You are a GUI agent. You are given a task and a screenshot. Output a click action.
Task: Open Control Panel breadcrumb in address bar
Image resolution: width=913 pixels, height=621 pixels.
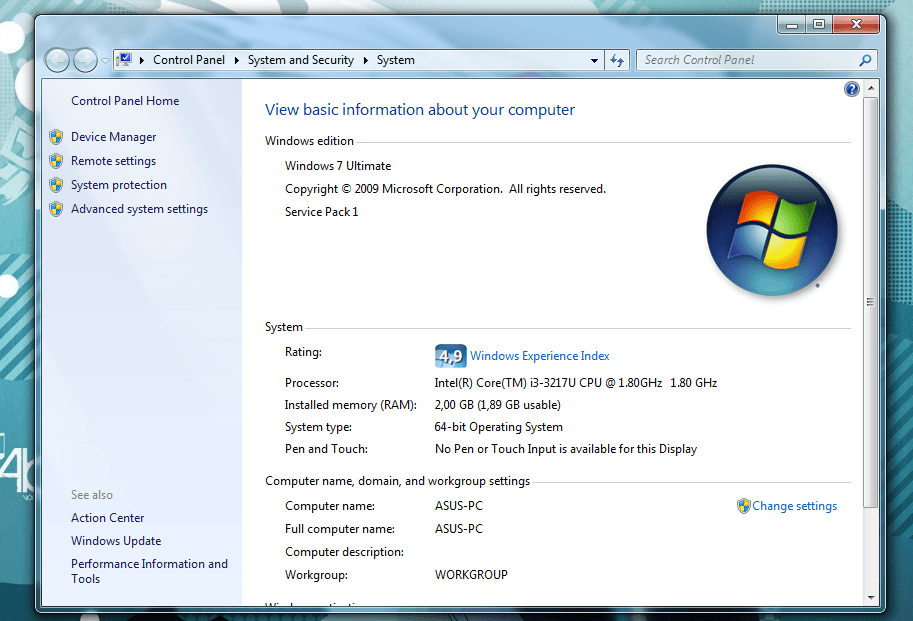click(x=189, y=60)
